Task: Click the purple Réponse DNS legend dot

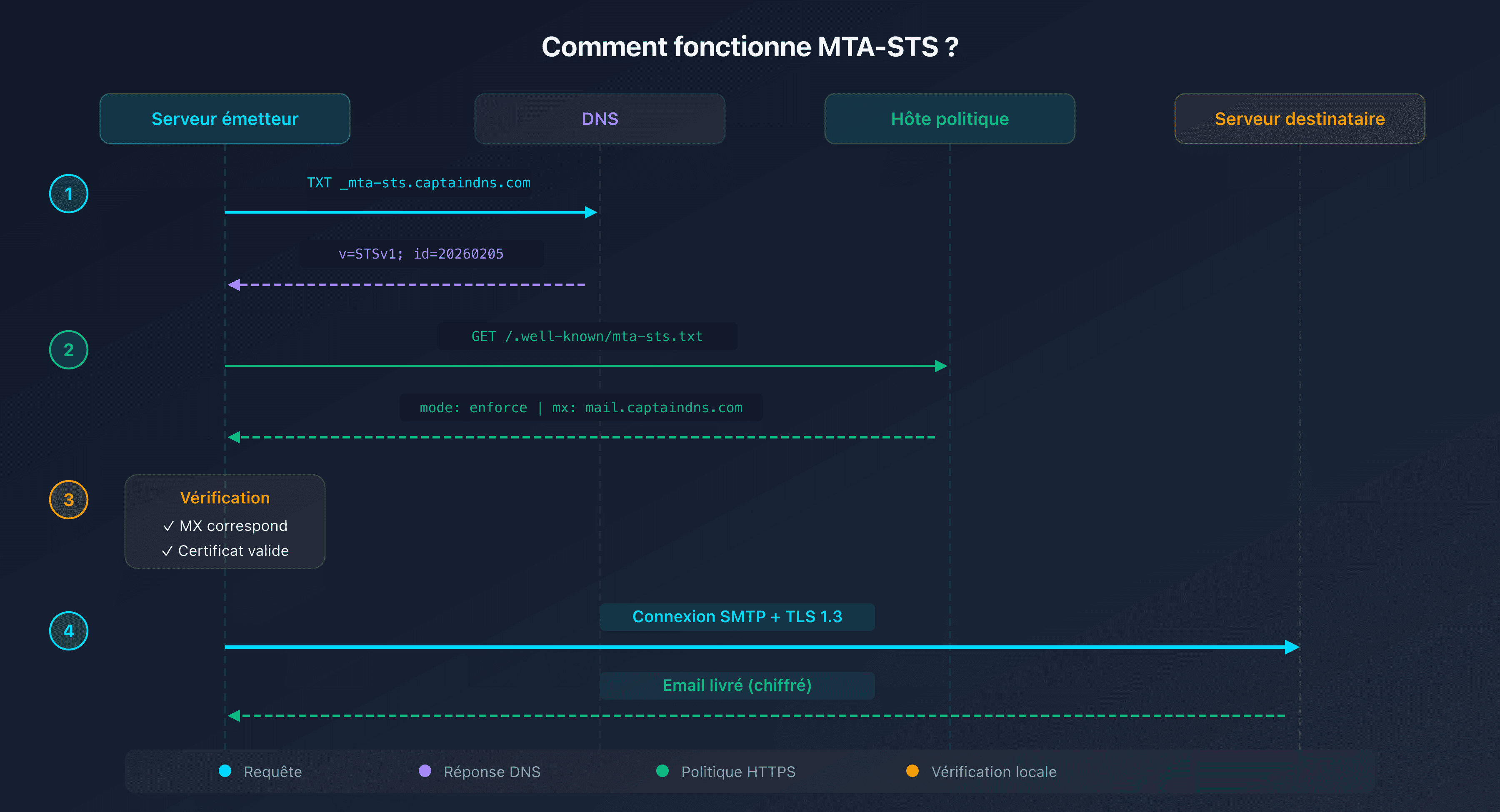Action: [x=425, y=771]
